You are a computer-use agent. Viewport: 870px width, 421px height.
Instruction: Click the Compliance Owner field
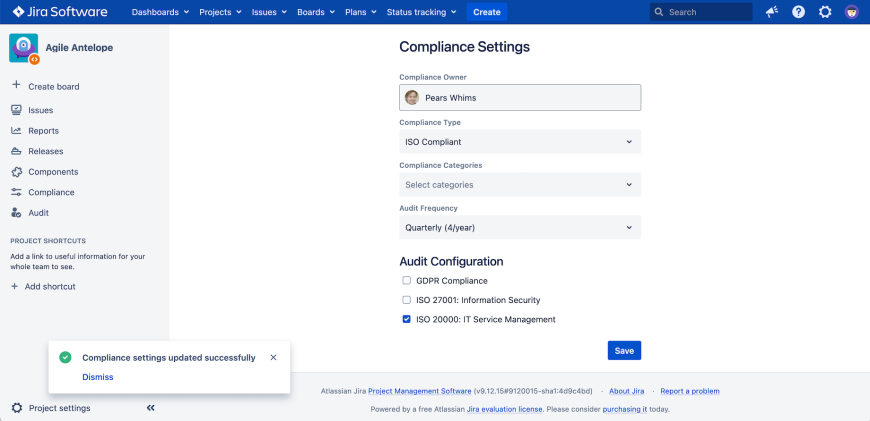[x=519, y=98]
